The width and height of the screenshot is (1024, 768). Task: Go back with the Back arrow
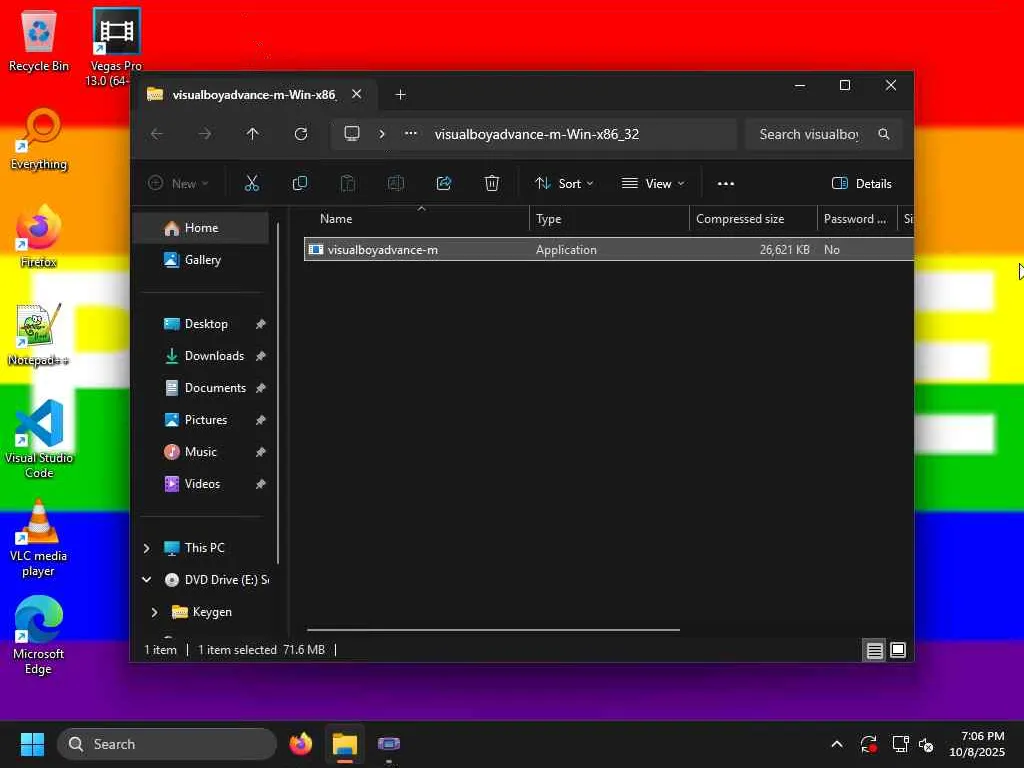[x=157, y=134]
